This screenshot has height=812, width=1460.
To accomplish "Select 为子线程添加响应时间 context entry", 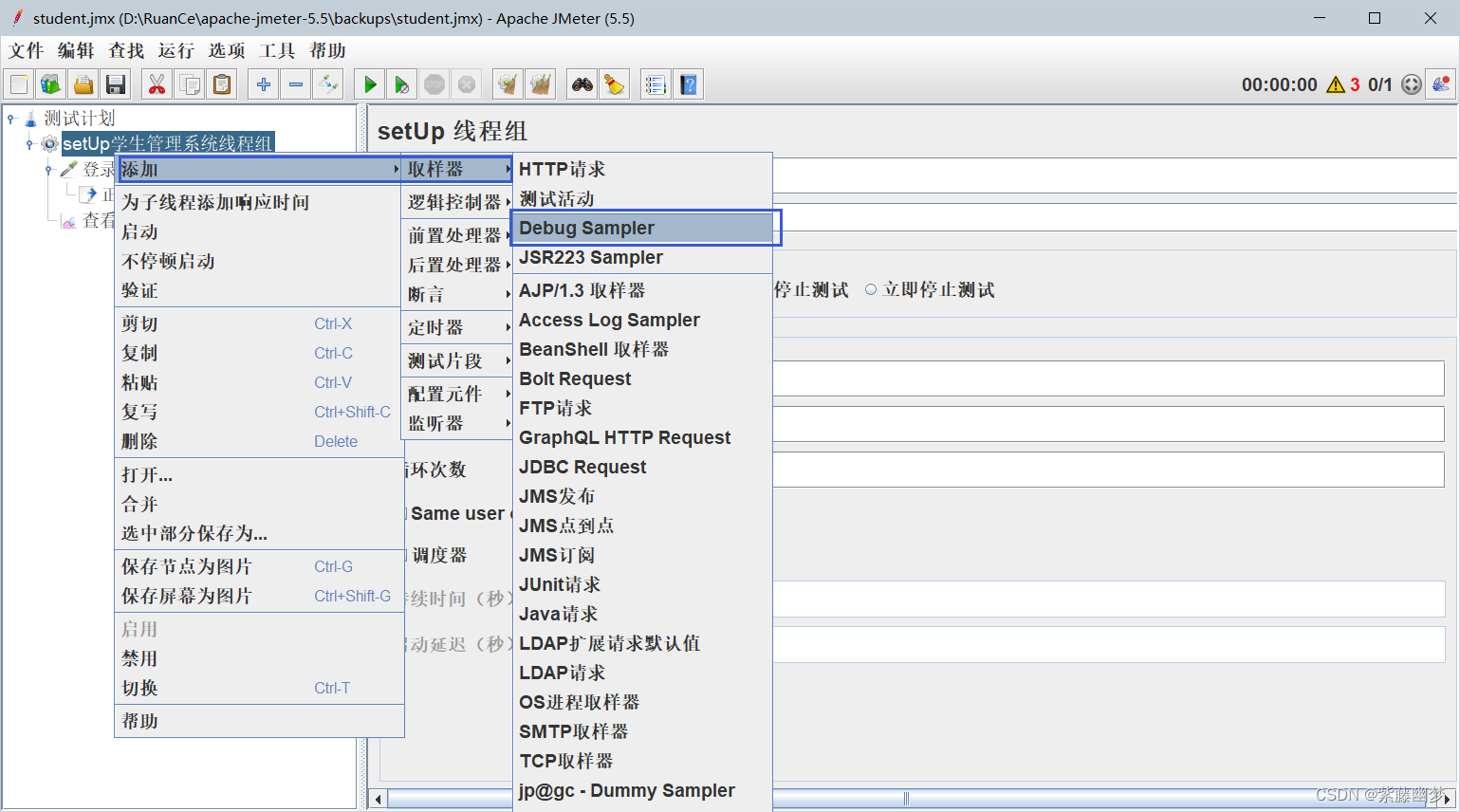I will click(259, 202).
